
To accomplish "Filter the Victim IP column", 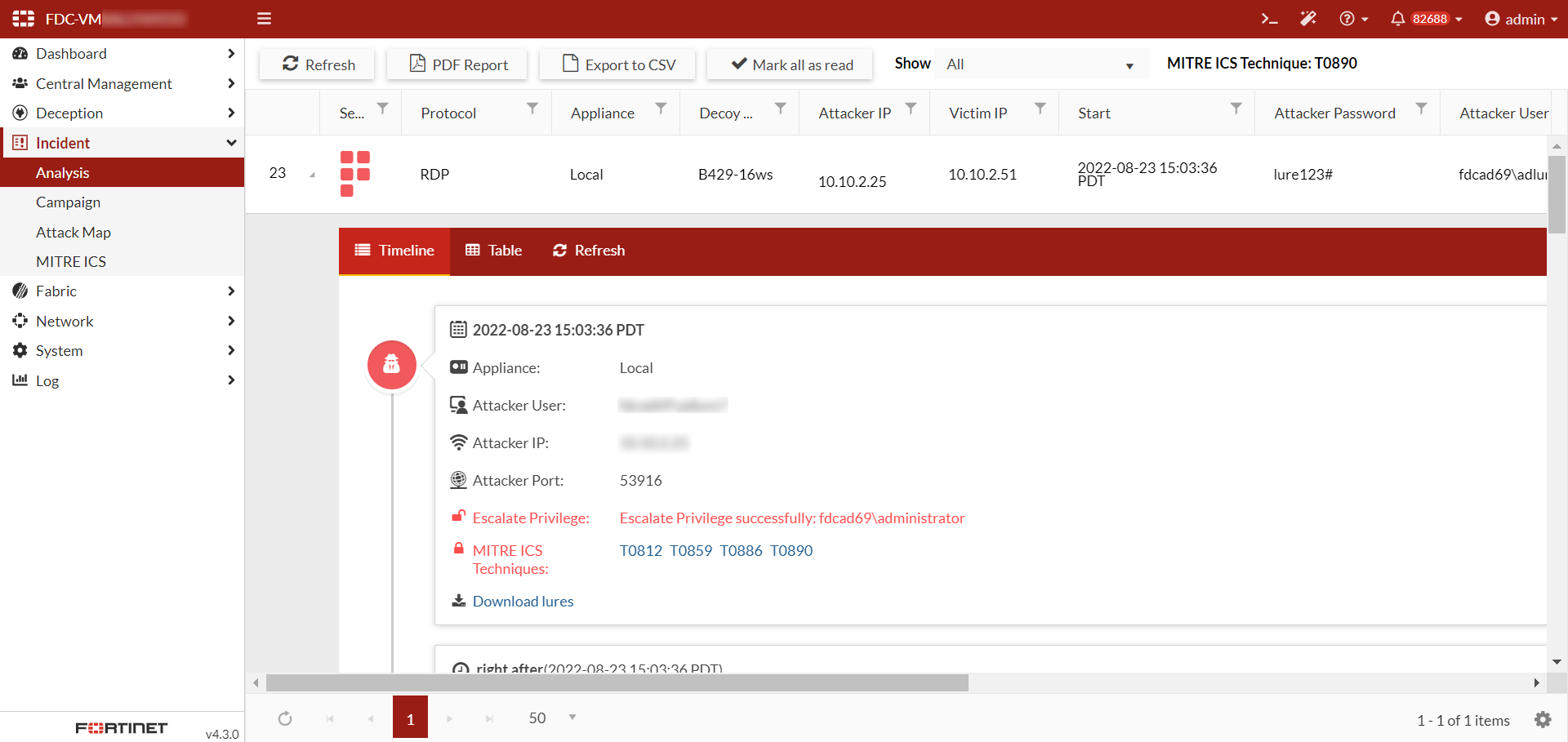I will 1040,109.
